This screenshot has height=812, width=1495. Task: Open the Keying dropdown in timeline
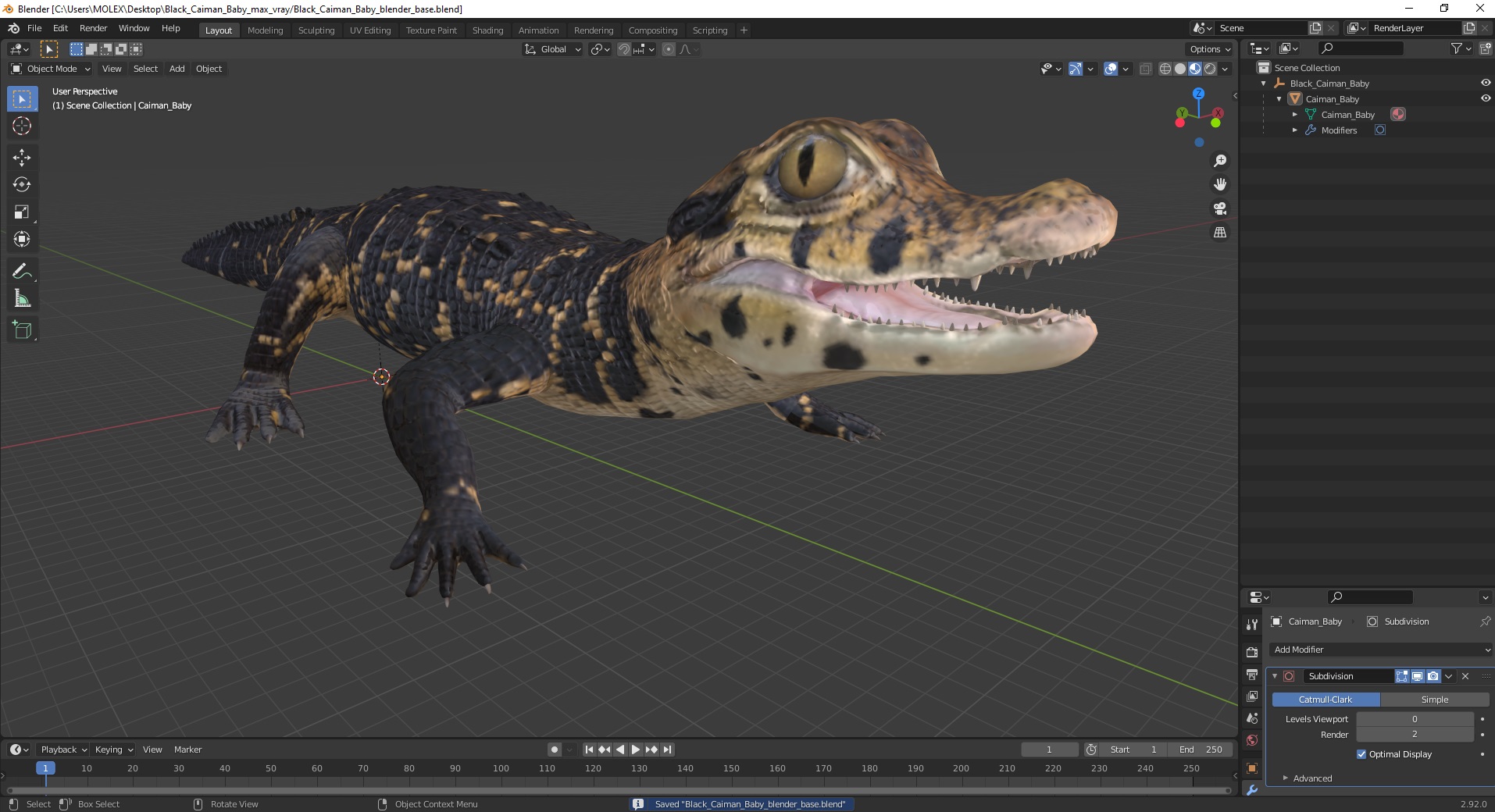pos(114,750)
